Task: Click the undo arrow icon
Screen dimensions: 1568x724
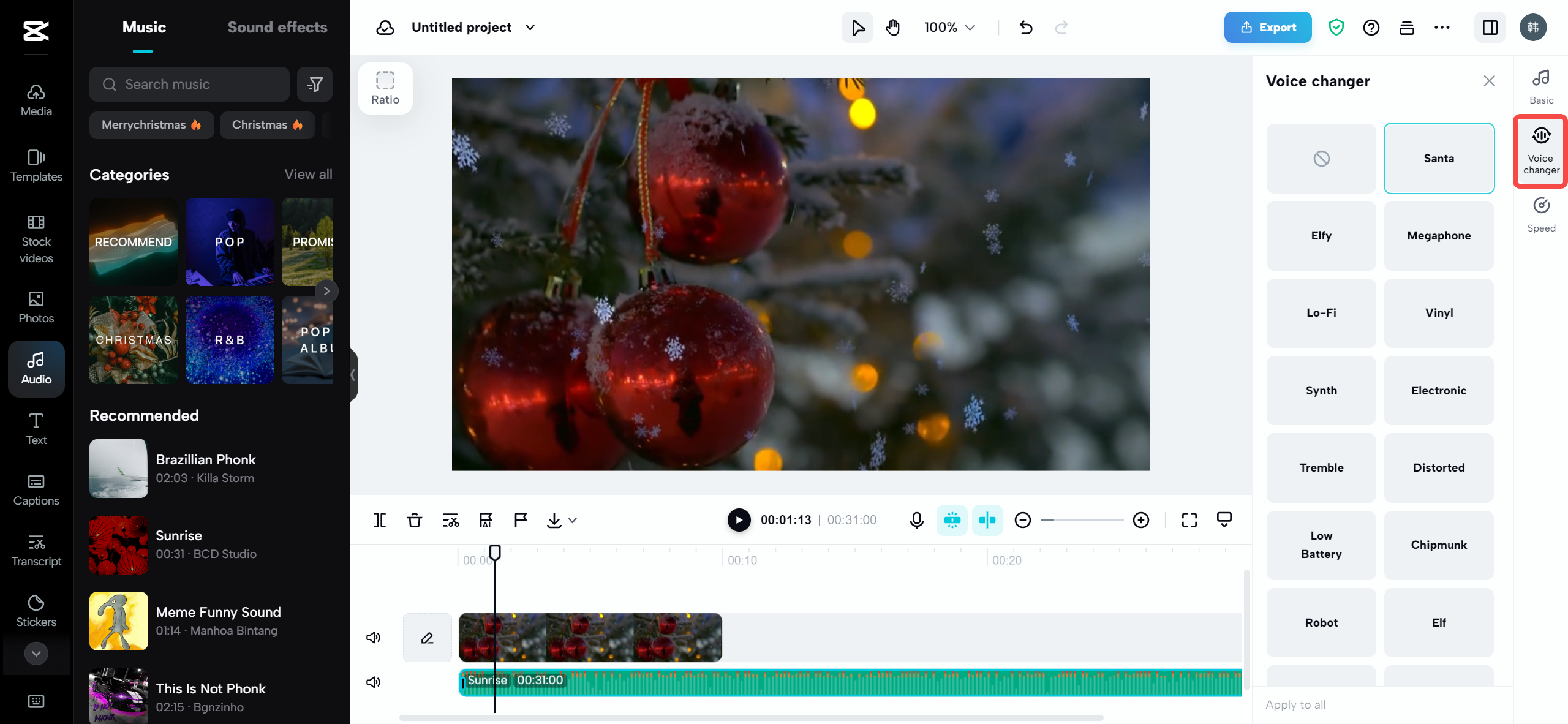Action: pos(1026,28)
